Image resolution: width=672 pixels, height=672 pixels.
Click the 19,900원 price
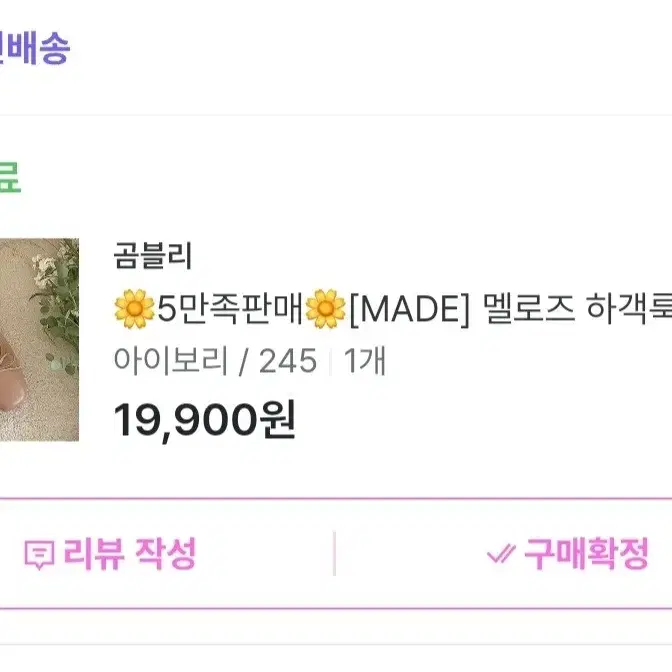pyautogui.click(x=204, y=420)
